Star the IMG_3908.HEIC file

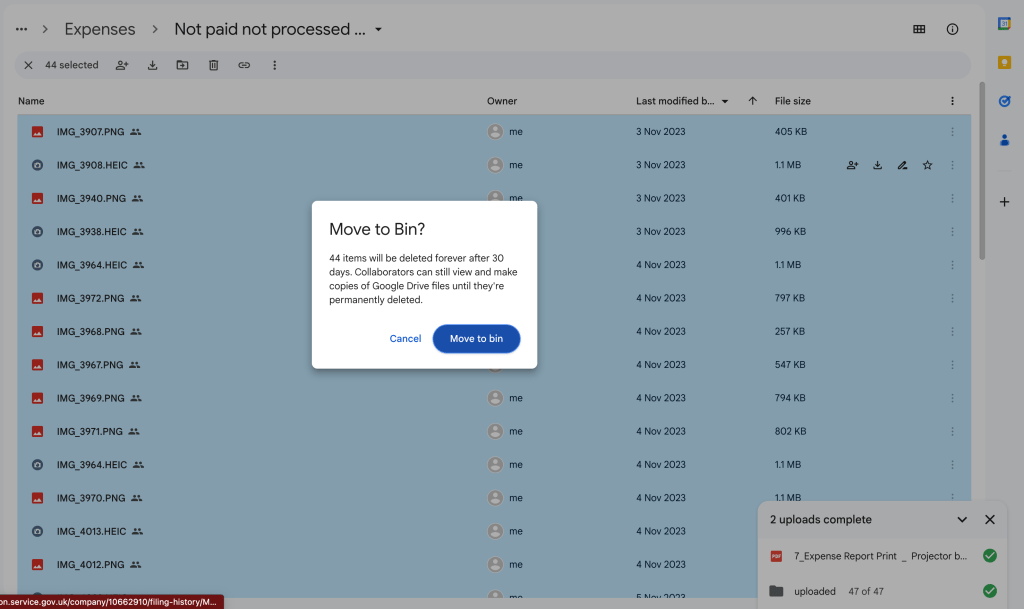click(927, 165)
